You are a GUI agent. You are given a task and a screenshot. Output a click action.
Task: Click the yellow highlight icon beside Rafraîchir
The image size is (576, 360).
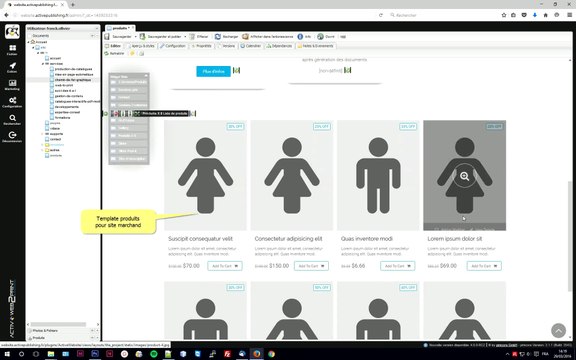pyautogui.click(x=132, y=54)
